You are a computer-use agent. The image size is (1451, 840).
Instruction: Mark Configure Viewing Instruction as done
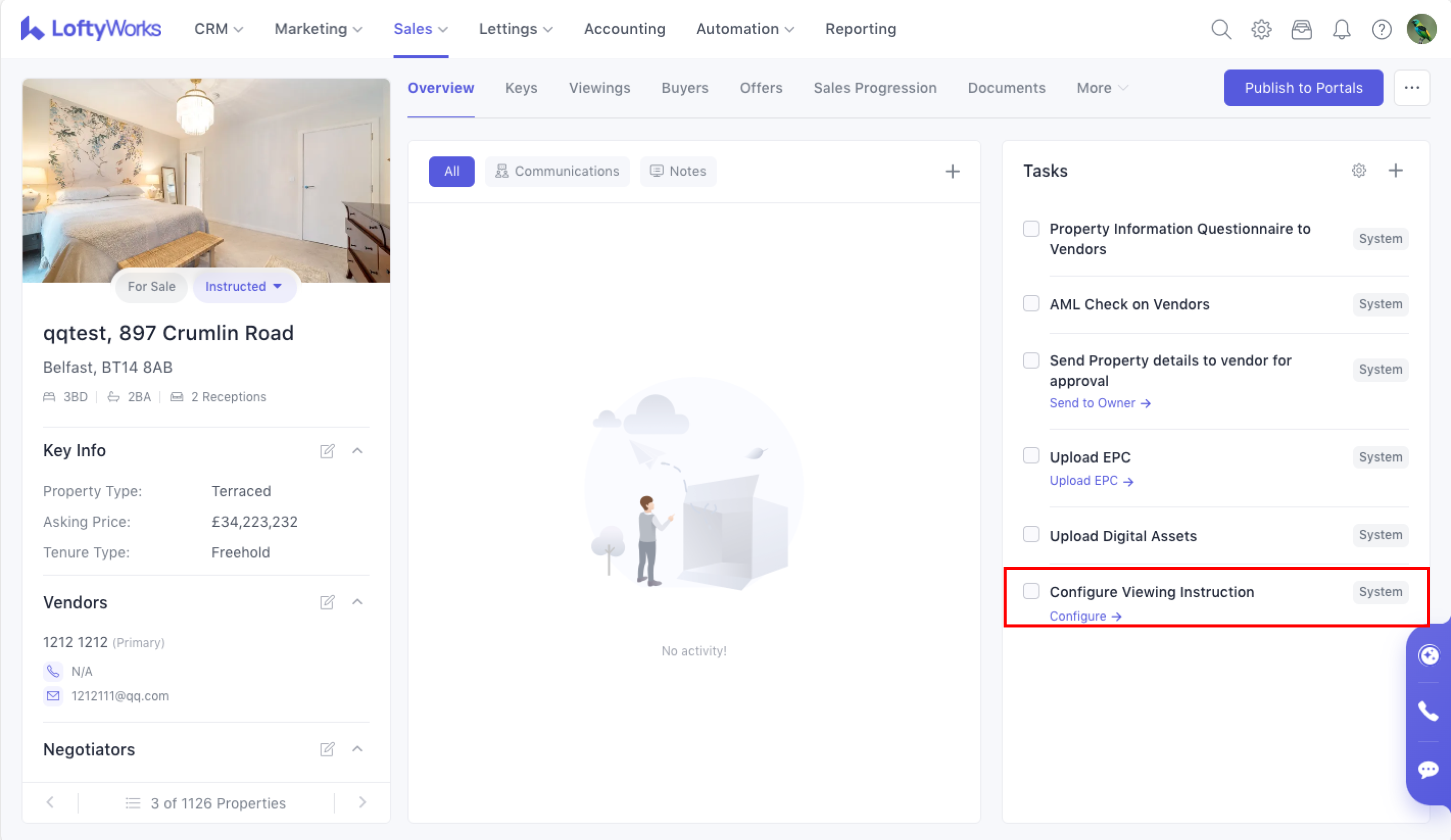pos(1031,591)
